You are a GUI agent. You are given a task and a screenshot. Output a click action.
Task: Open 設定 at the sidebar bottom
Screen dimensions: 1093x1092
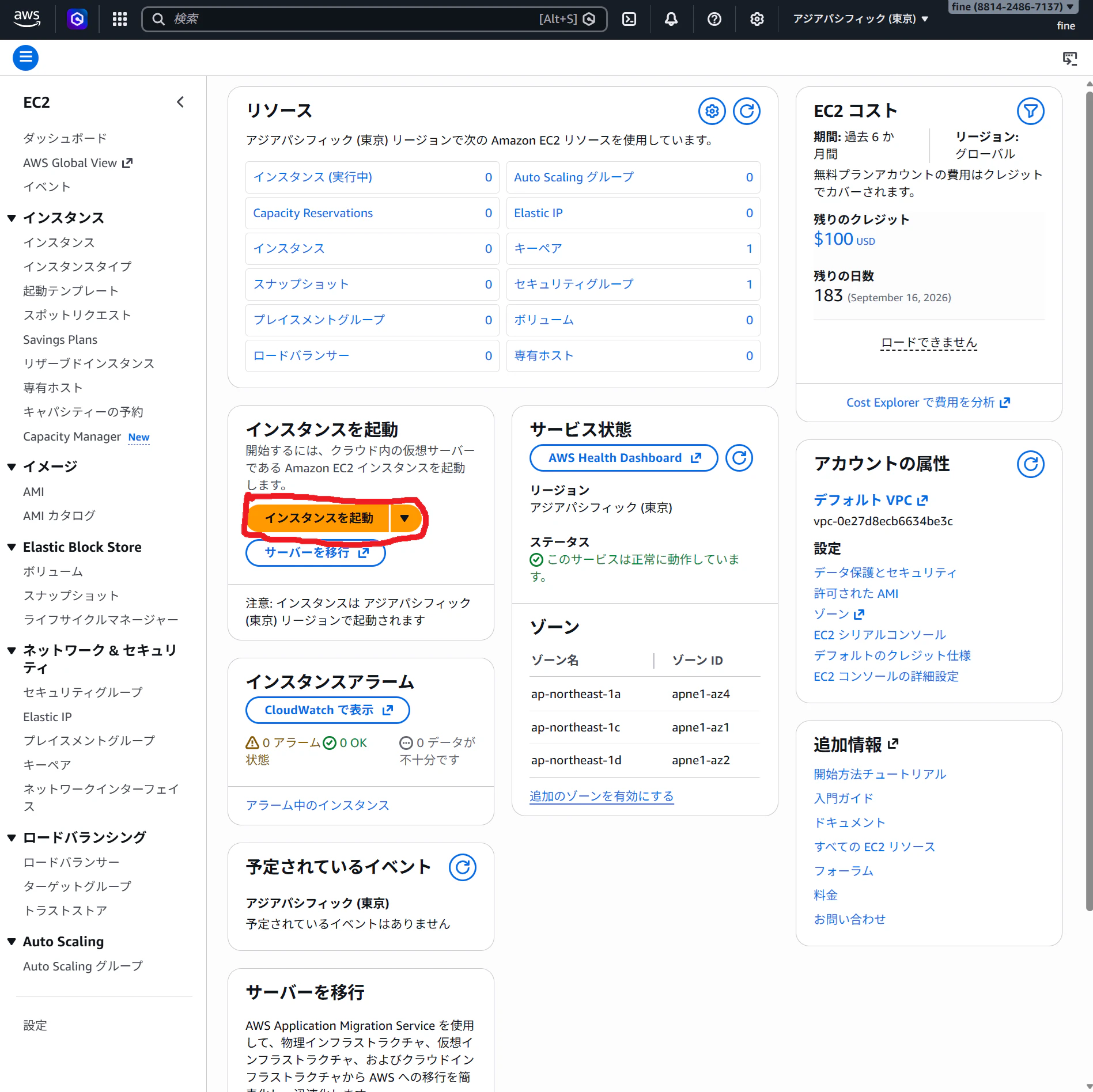click(x=35, y=1025)
